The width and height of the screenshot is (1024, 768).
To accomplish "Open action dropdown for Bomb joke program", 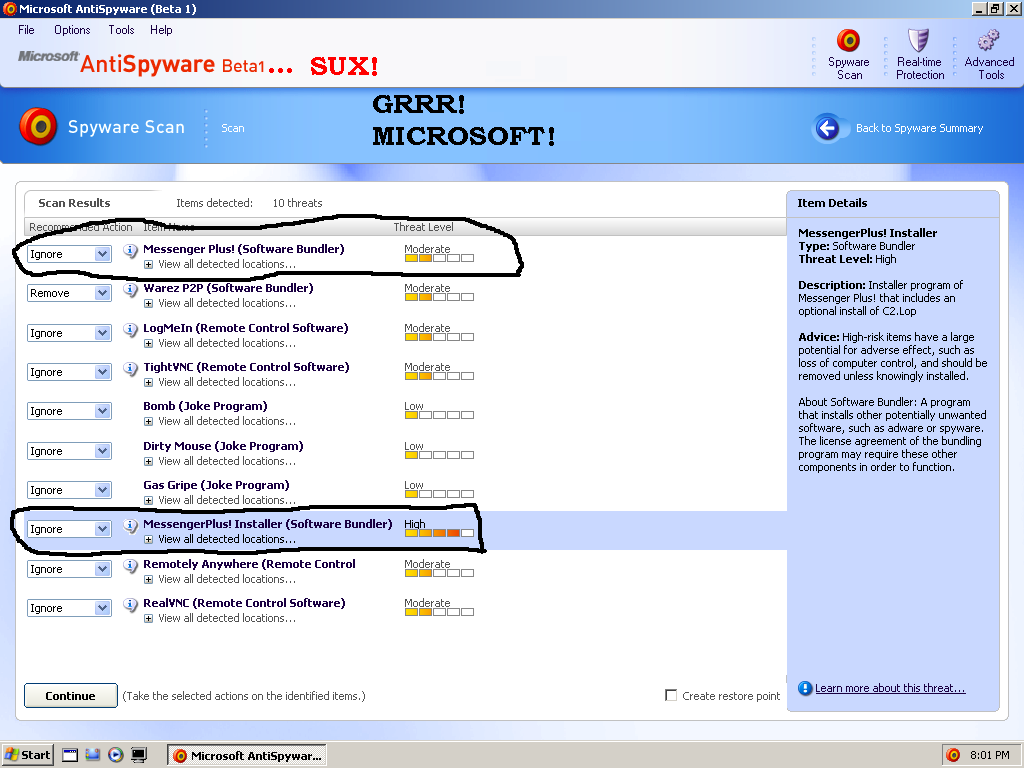I will 102,411.
